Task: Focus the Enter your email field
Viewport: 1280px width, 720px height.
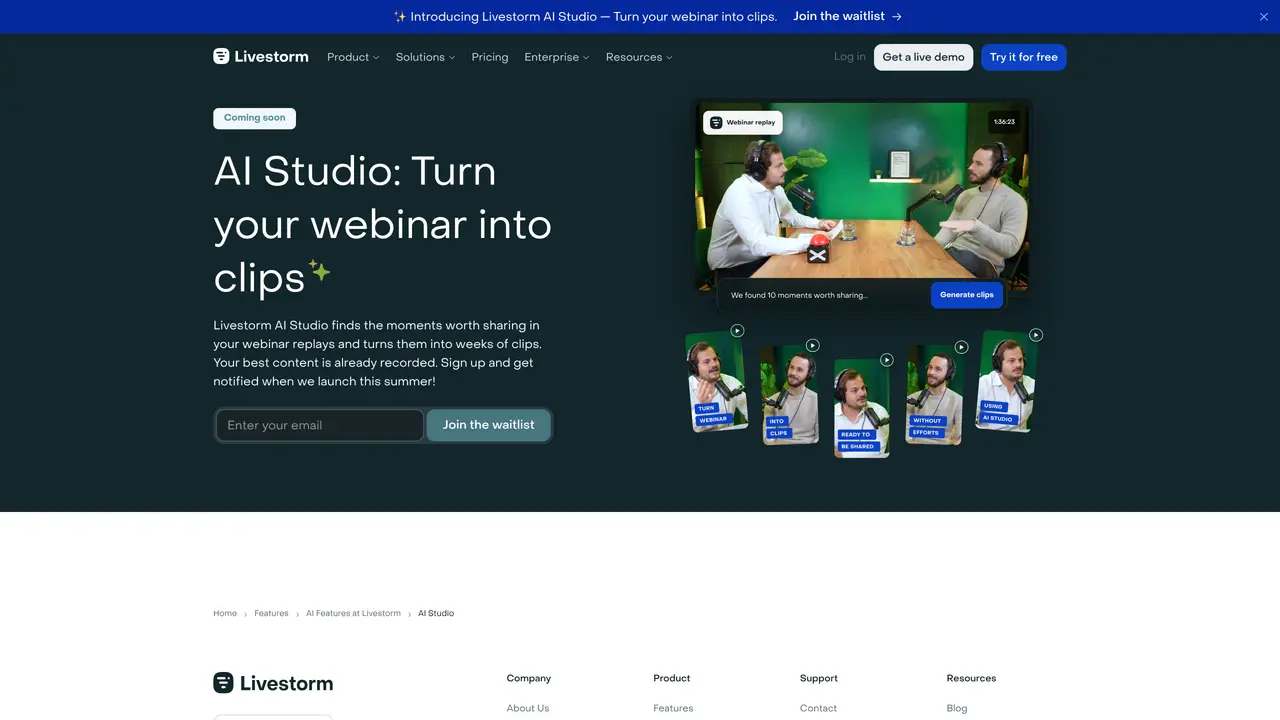Action: tap(320, 425)
